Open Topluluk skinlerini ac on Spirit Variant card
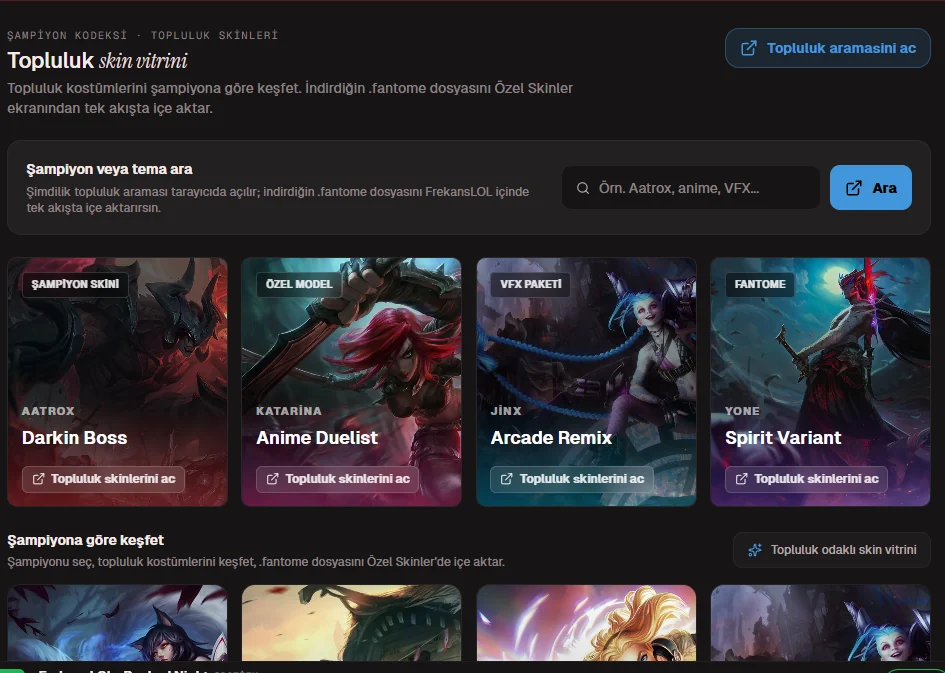945x673 pixels. [806, 479]
